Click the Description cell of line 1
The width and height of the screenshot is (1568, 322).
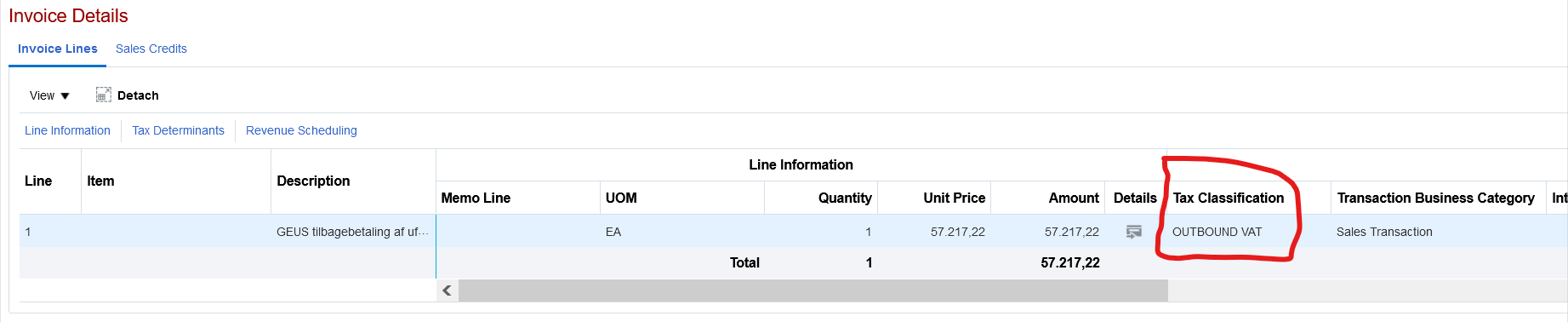353,232
